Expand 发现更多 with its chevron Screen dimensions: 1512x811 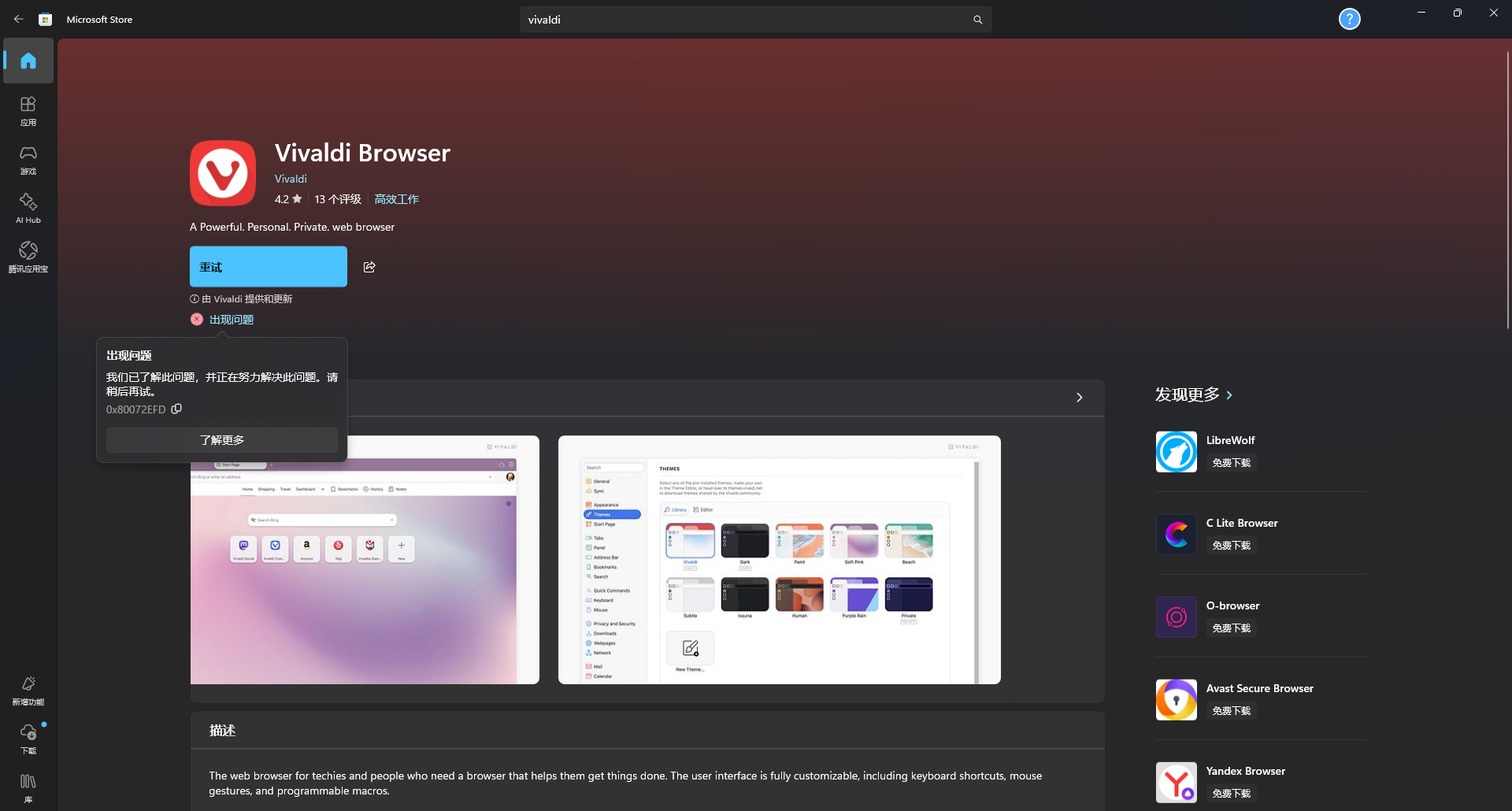(1229, 395)
